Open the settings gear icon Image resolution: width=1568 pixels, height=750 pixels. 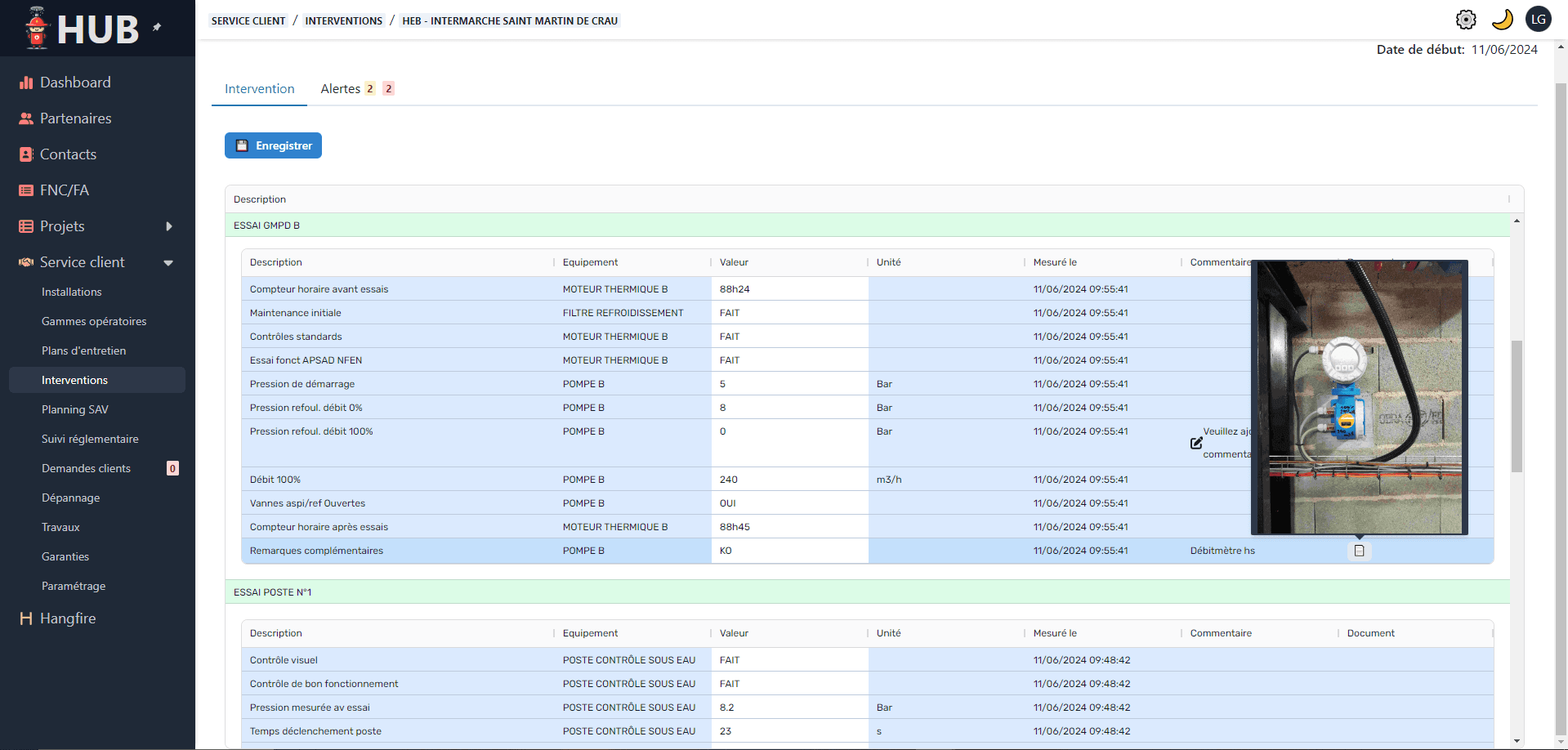1466,20
